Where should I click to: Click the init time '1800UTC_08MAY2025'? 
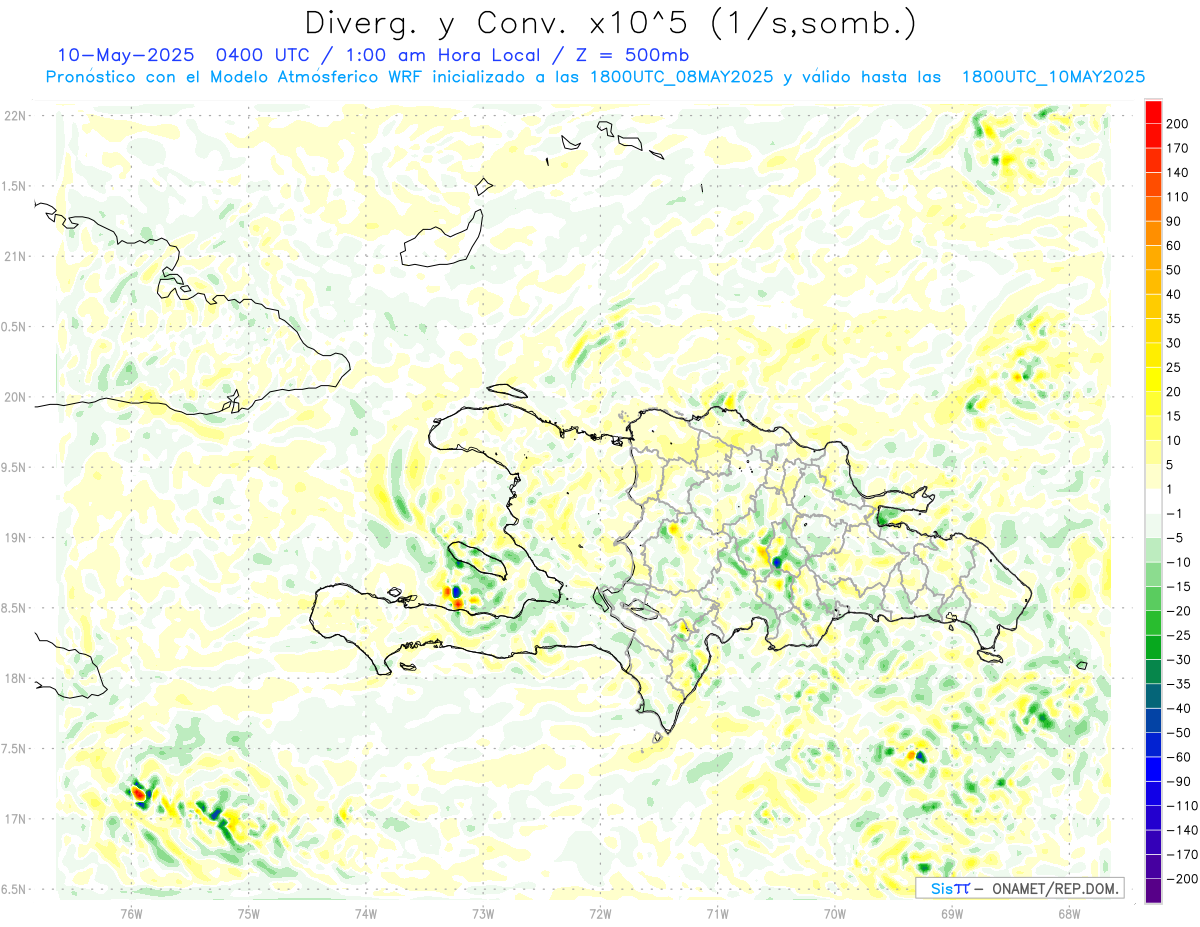click(680, 77)
